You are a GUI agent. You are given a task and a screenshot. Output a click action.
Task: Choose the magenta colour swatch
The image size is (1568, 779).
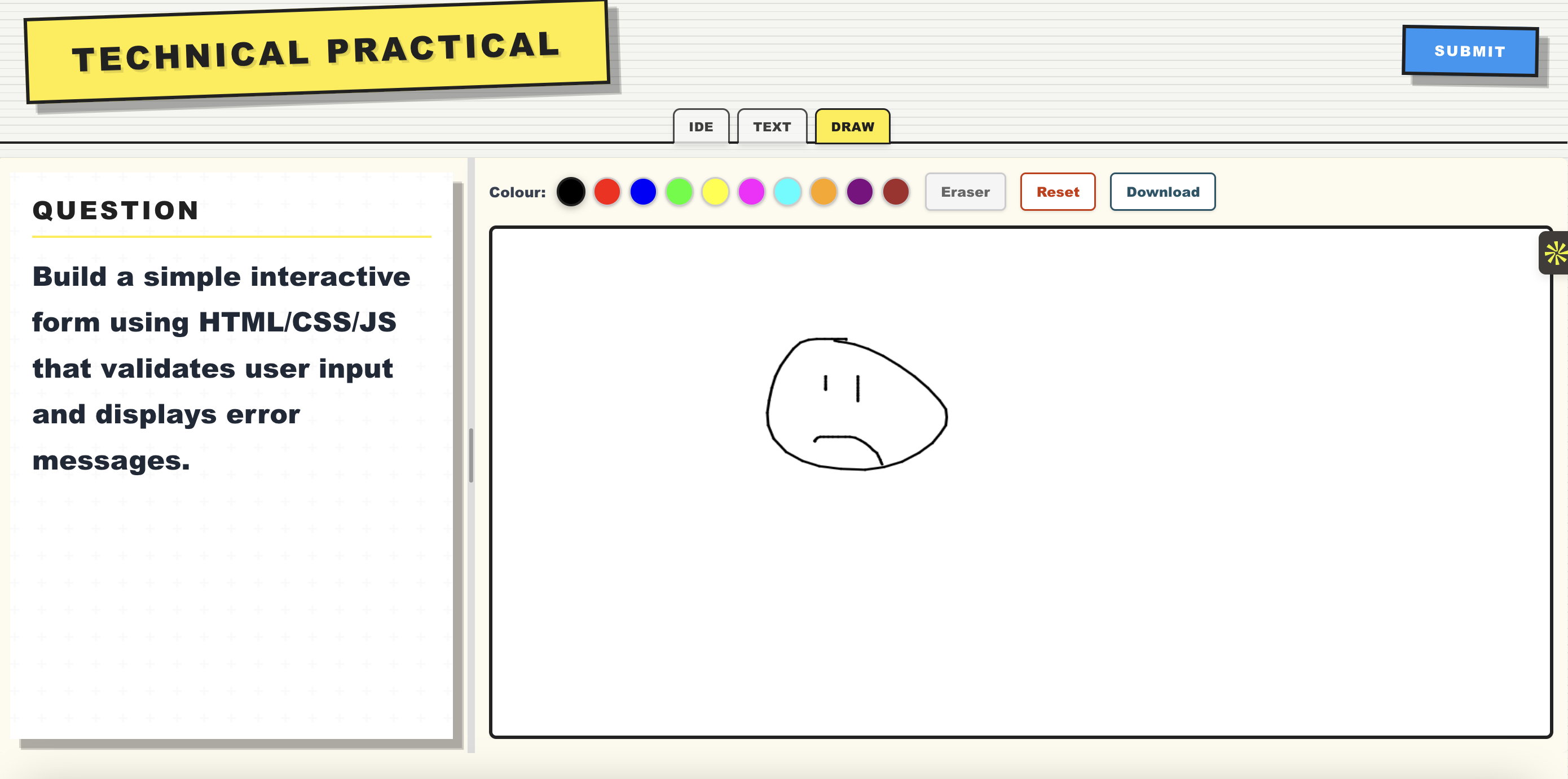click(751, 192)
